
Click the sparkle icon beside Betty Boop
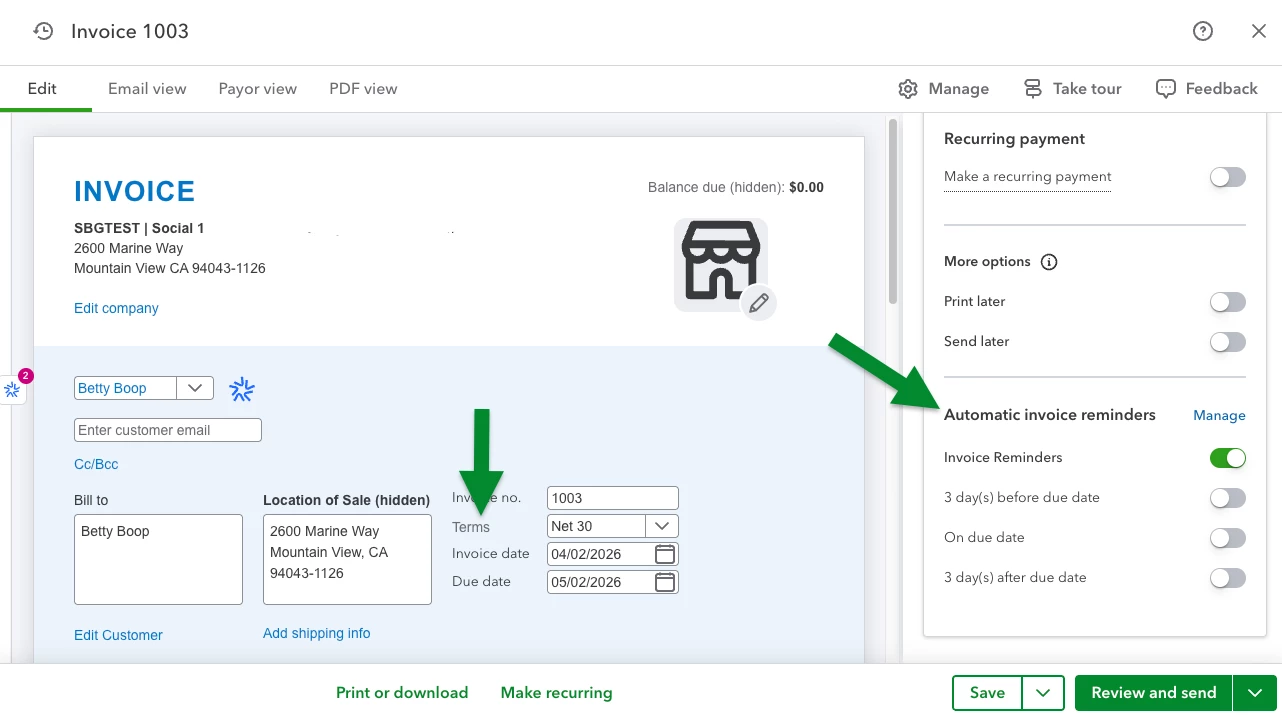(242, 389)
